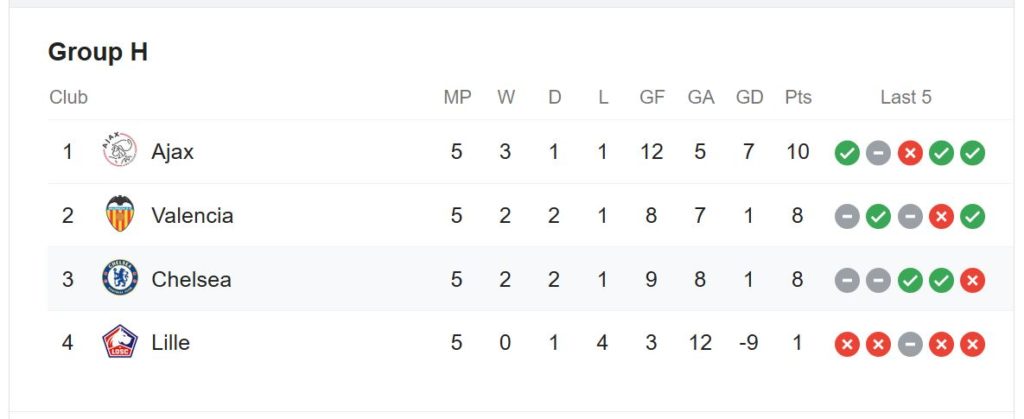1024x419 pixels.
Task: Click Valencia's first grey draw icon
Action: [847, 217]
